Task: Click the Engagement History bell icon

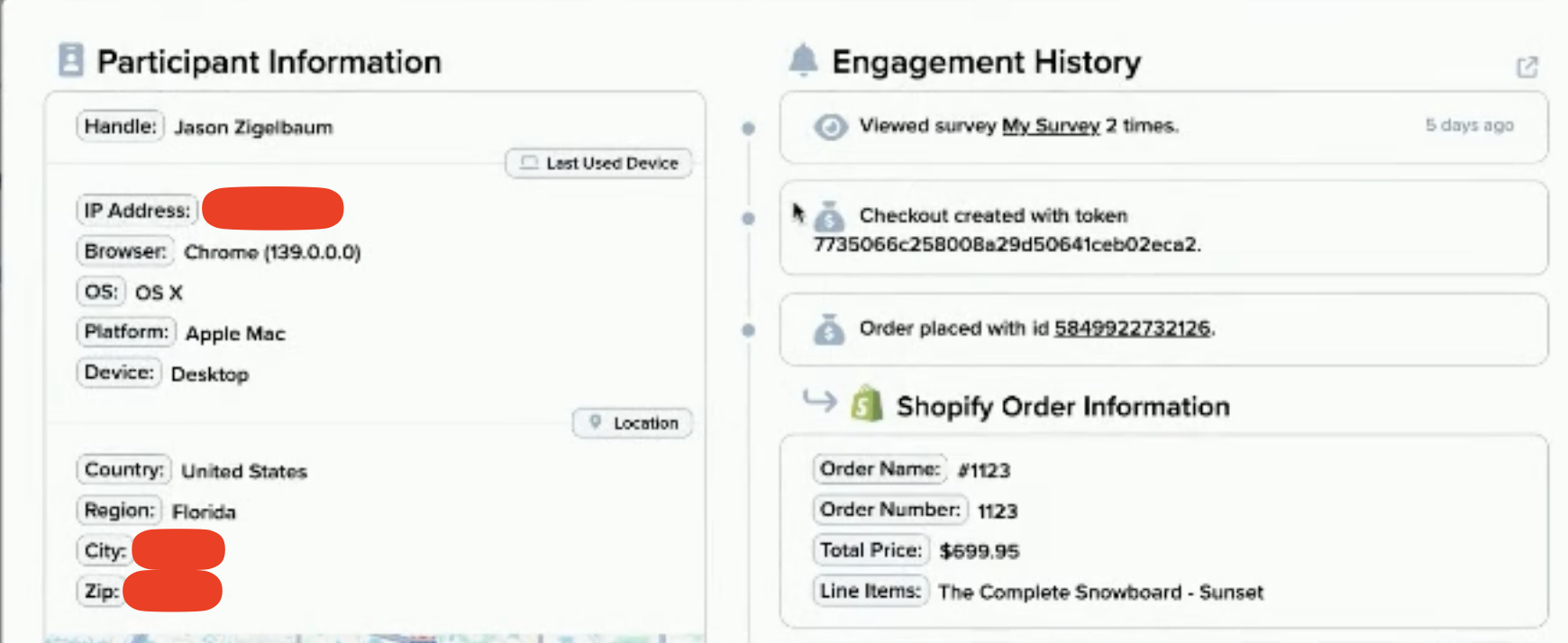Action: pos(802,60)
